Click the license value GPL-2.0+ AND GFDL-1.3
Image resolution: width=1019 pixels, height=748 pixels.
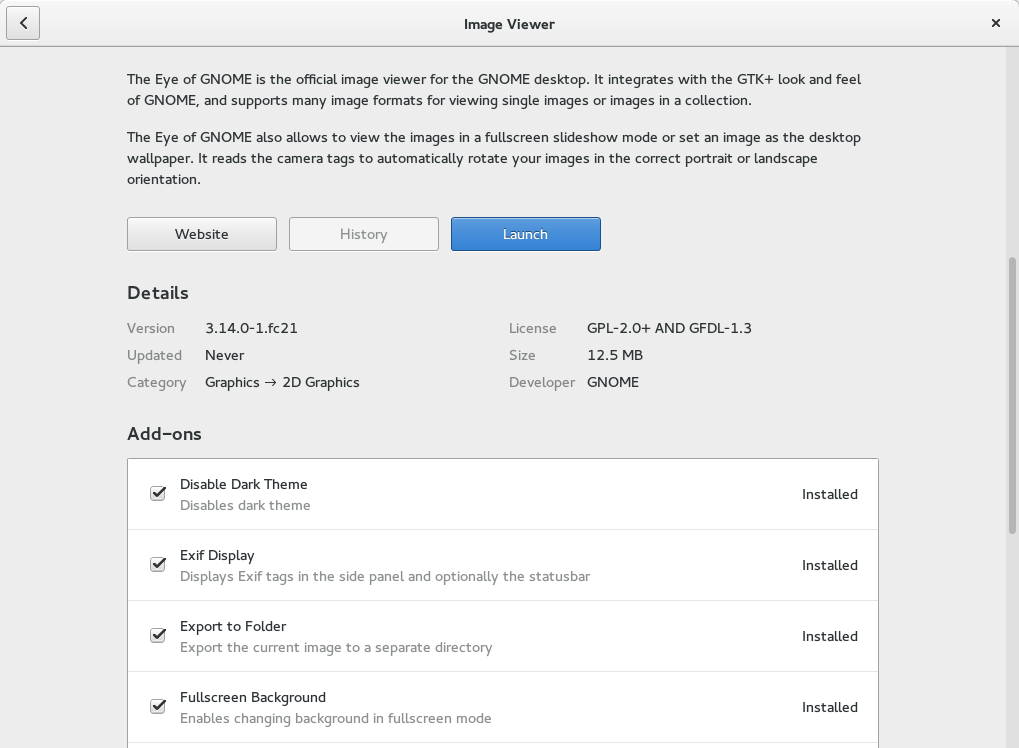669,328
